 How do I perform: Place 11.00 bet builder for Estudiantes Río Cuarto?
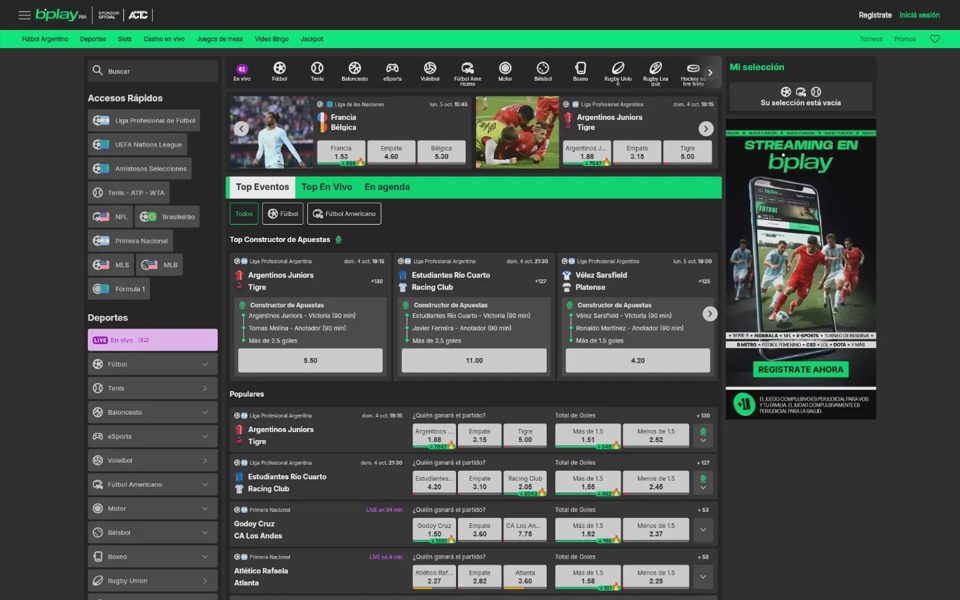tap(474, 361)
